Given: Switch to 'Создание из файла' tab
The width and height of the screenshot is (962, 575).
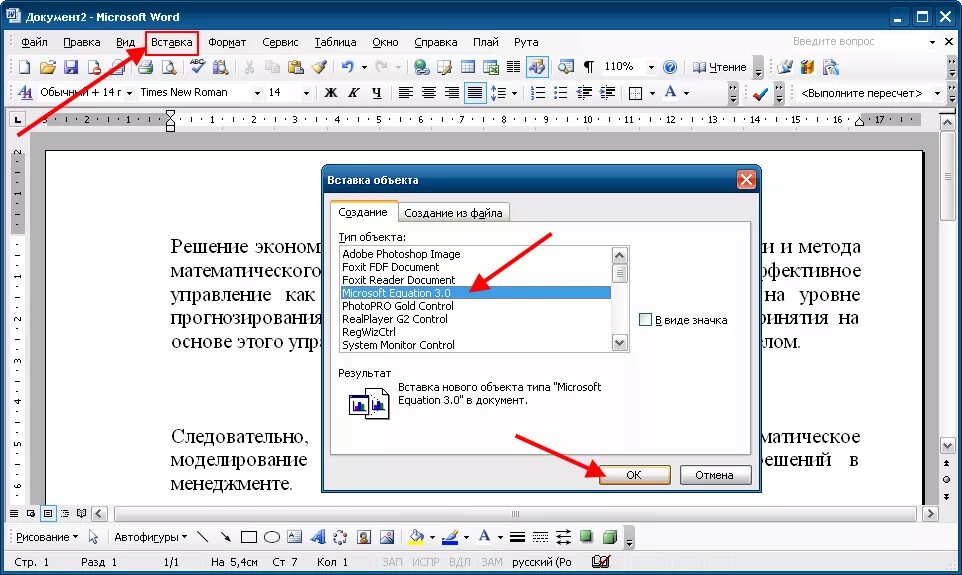Looking at the screenshot, I should pyautogui.click(x=453, y=213).
